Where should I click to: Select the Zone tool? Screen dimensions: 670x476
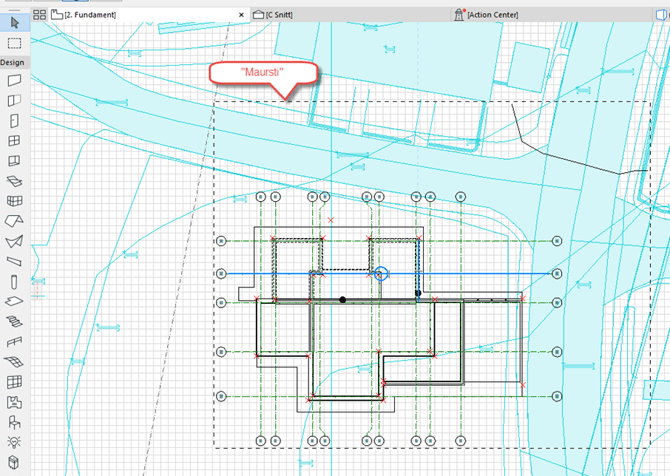(x=14, y=402)
